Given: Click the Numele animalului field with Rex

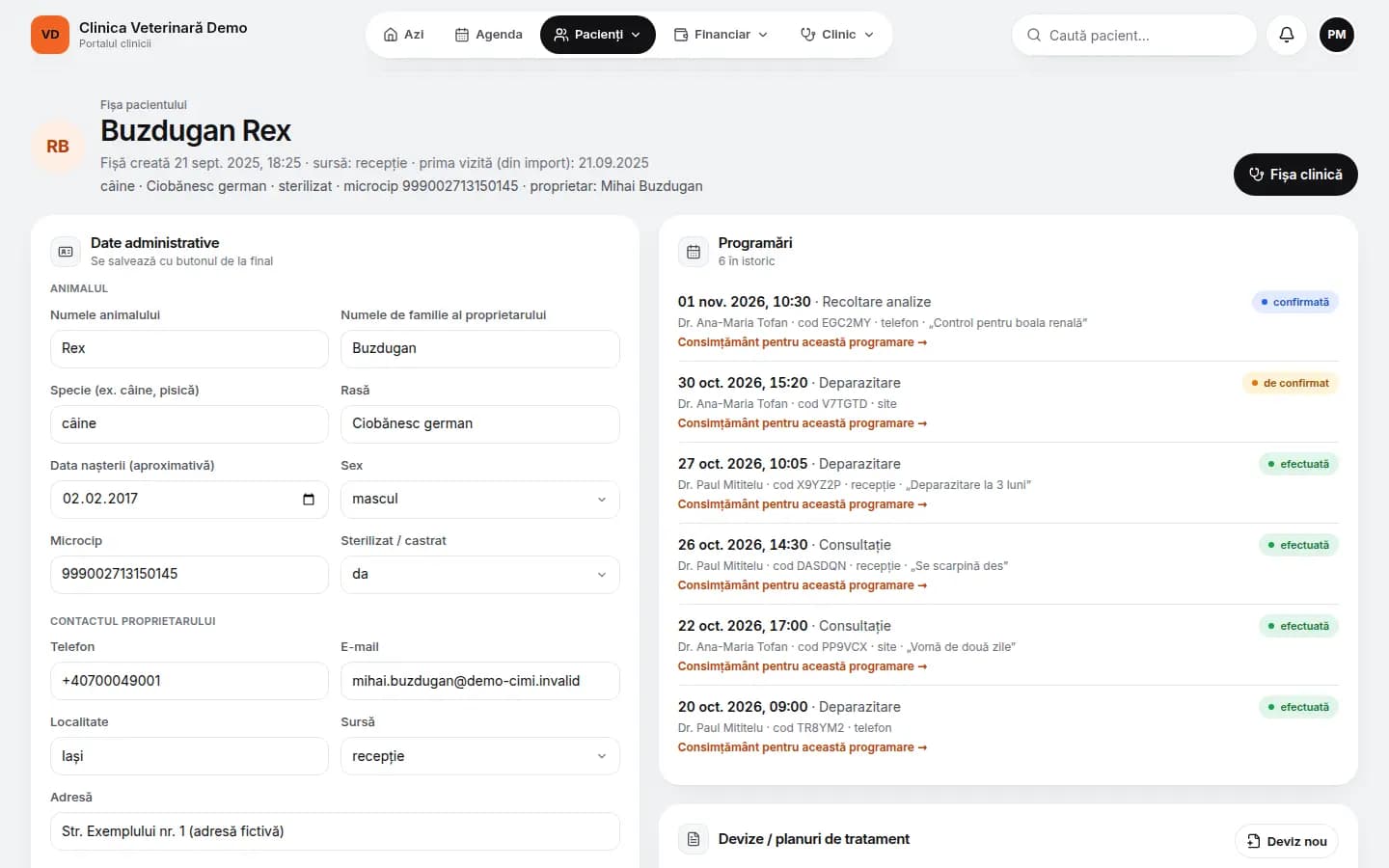Looking at the screenshot, I should pos(189,348).
